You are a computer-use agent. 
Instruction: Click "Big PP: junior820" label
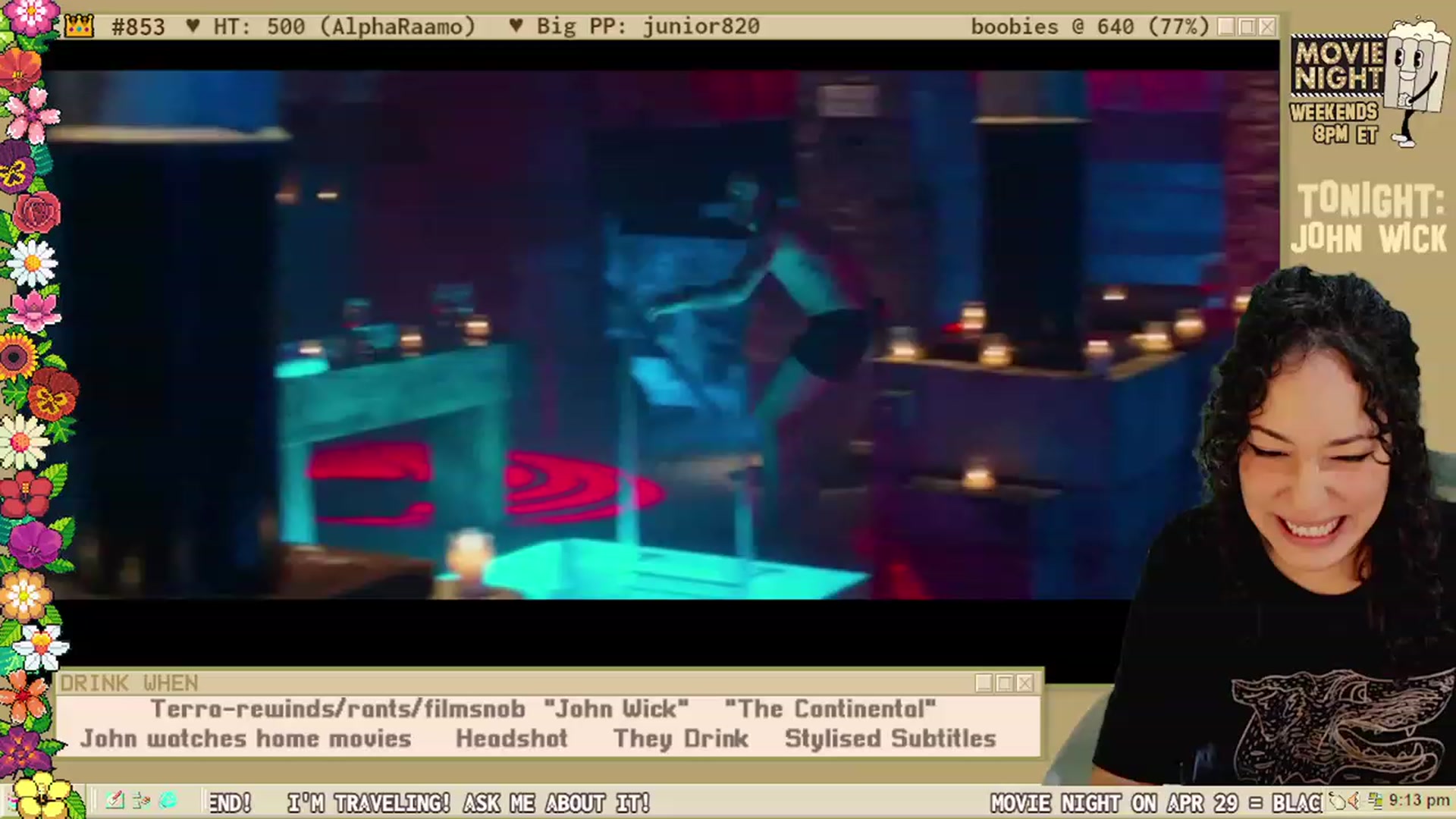tap(648, 27)
